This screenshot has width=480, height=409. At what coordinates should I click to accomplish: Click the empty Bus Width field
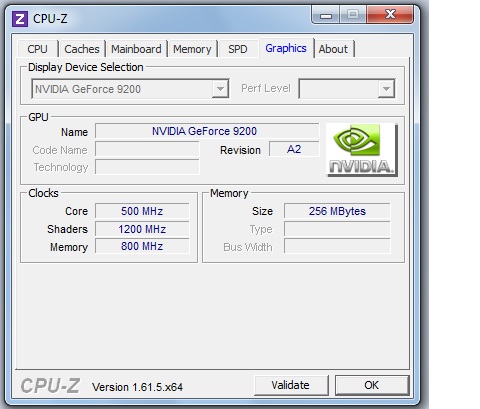(x=337, y=246)
